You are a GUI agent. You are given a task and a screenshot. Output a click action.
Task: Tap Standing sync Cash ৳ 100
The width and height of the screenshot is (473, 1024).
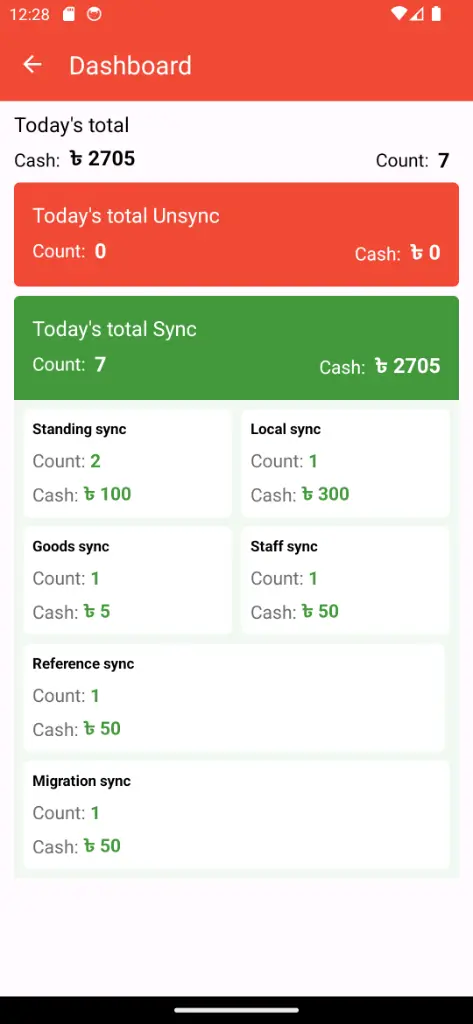[x=107, y=494]
